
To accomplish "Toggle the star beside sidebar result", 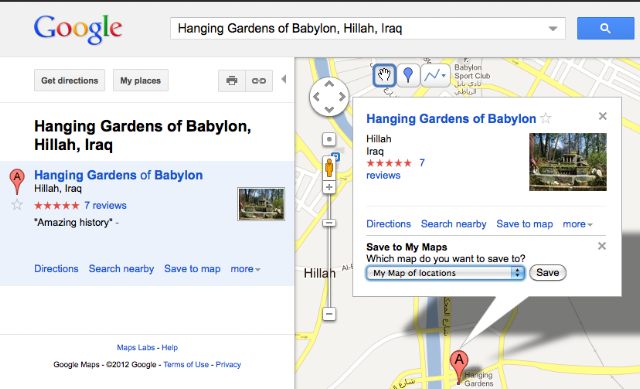I will pyautogui.click(x=17, y=205).
